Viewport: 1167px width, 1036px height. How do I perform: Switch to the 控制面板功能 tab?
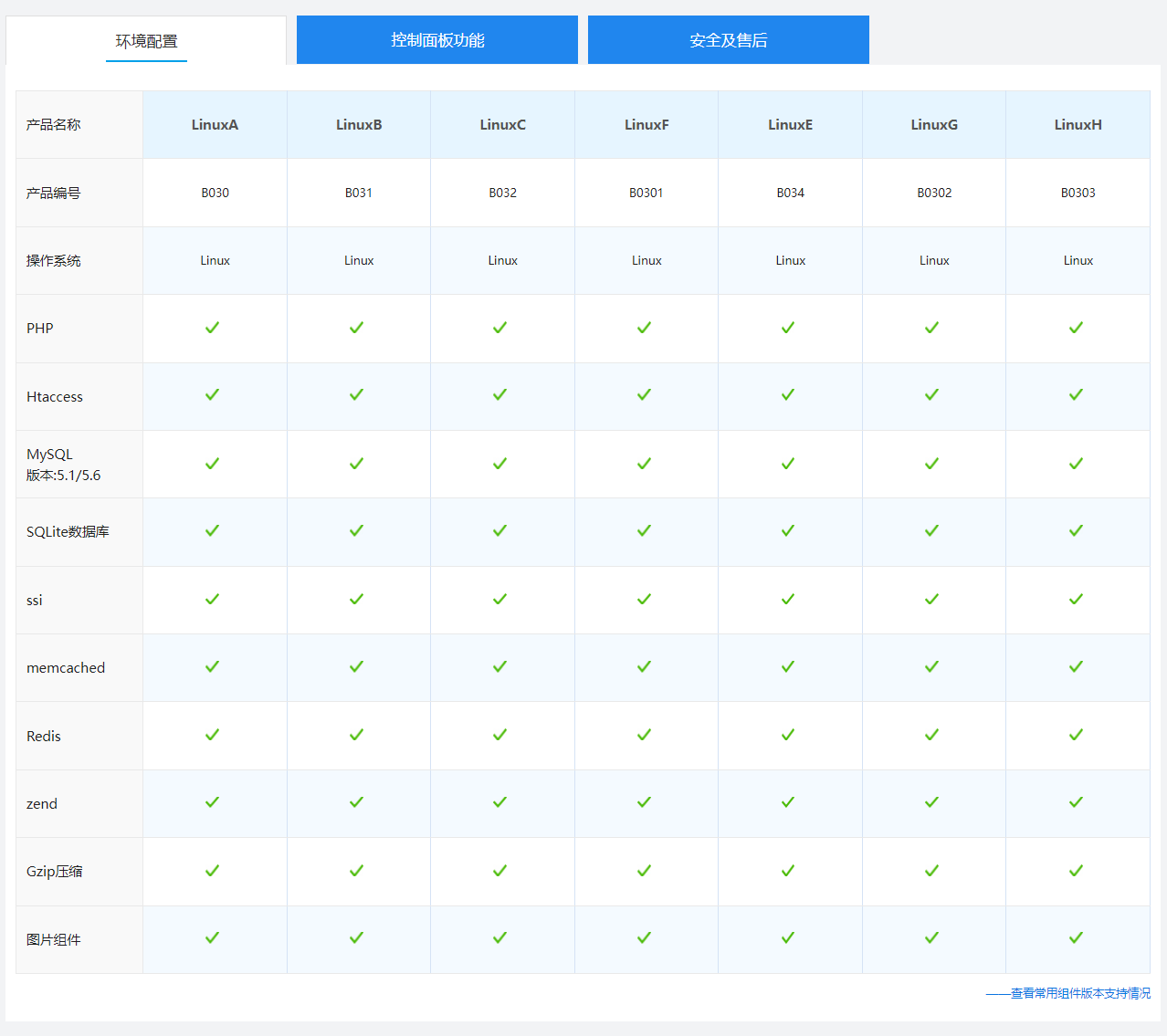tap(437, 40)
